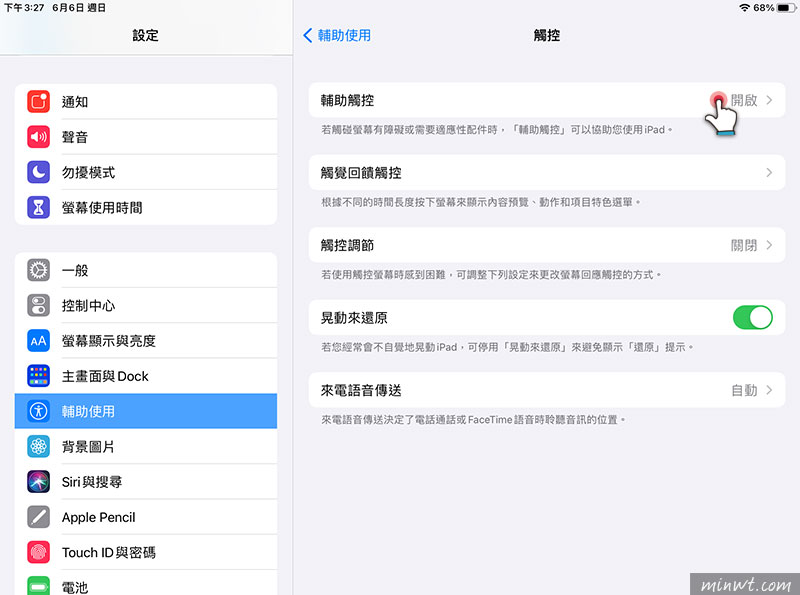Select 螢幕使用時間 in the settings list

tap(146, 207)
